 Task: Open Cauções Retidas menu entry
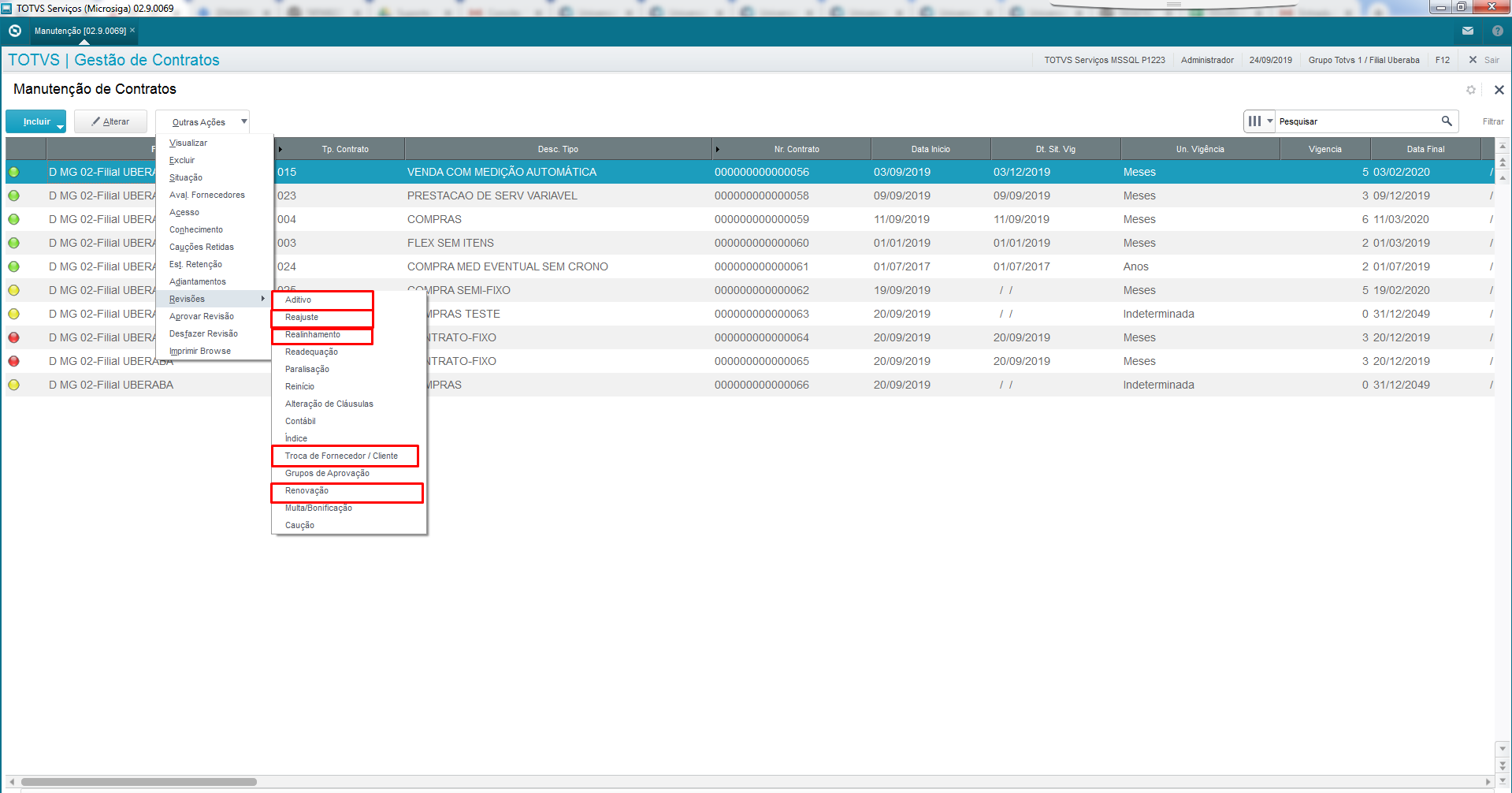click(214, 247)
